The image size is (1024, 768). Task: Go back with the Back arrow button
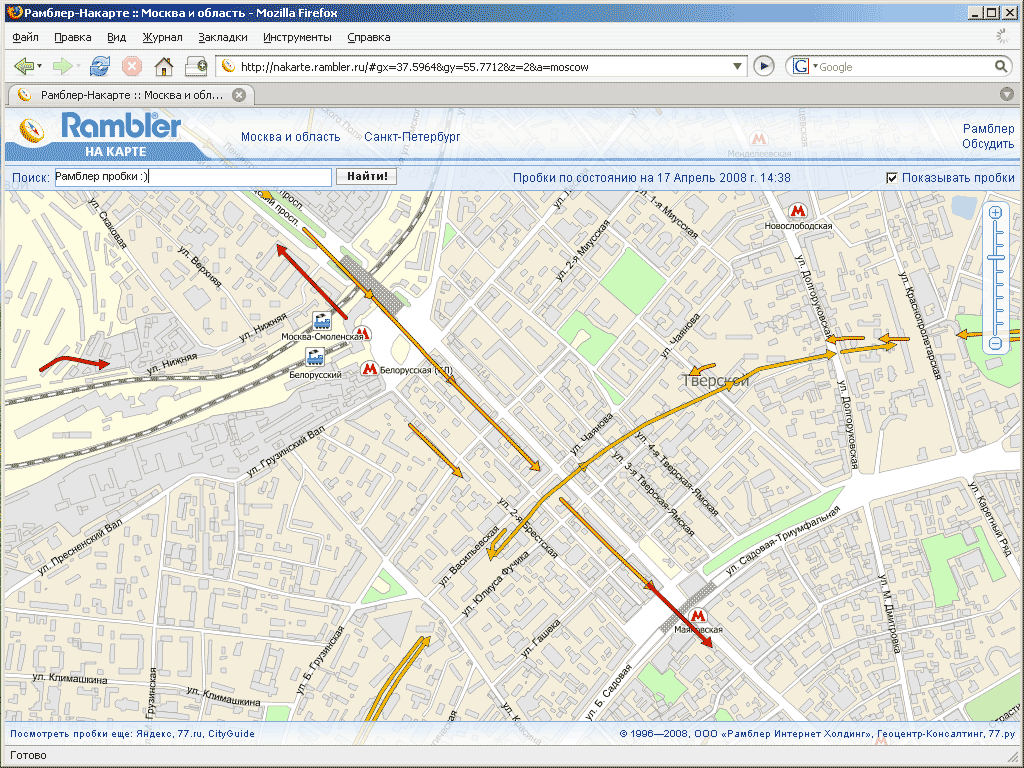pos(24,66)
